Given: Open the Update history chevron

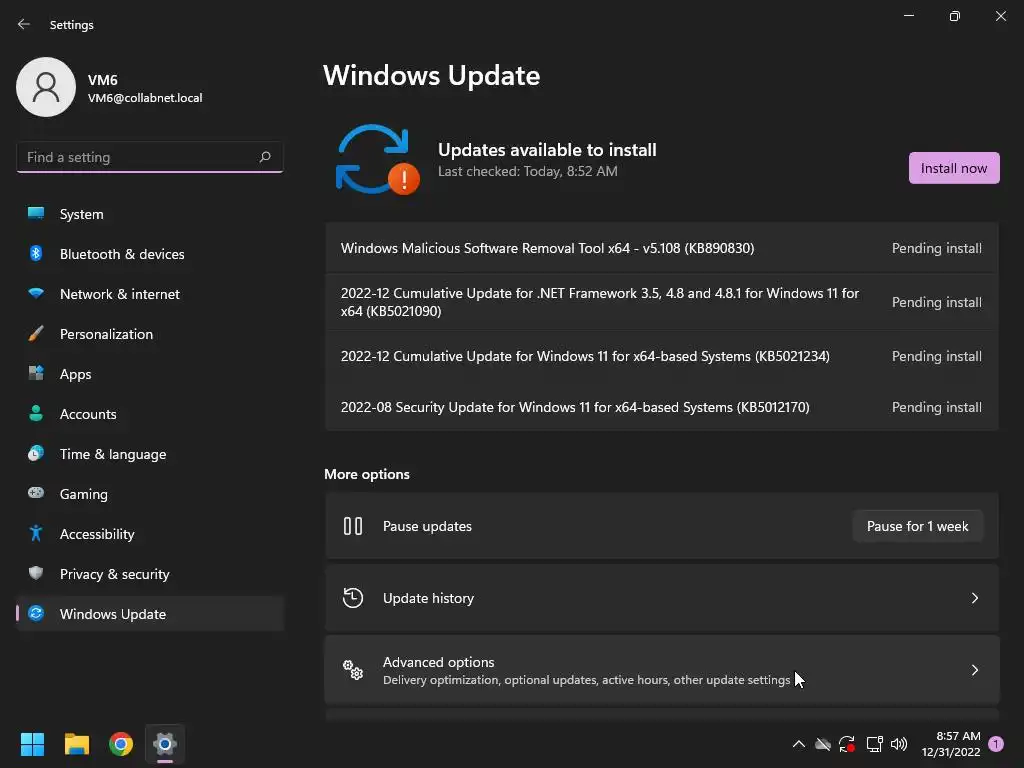Looking at the screenshot, I should [x=974, y=598].
